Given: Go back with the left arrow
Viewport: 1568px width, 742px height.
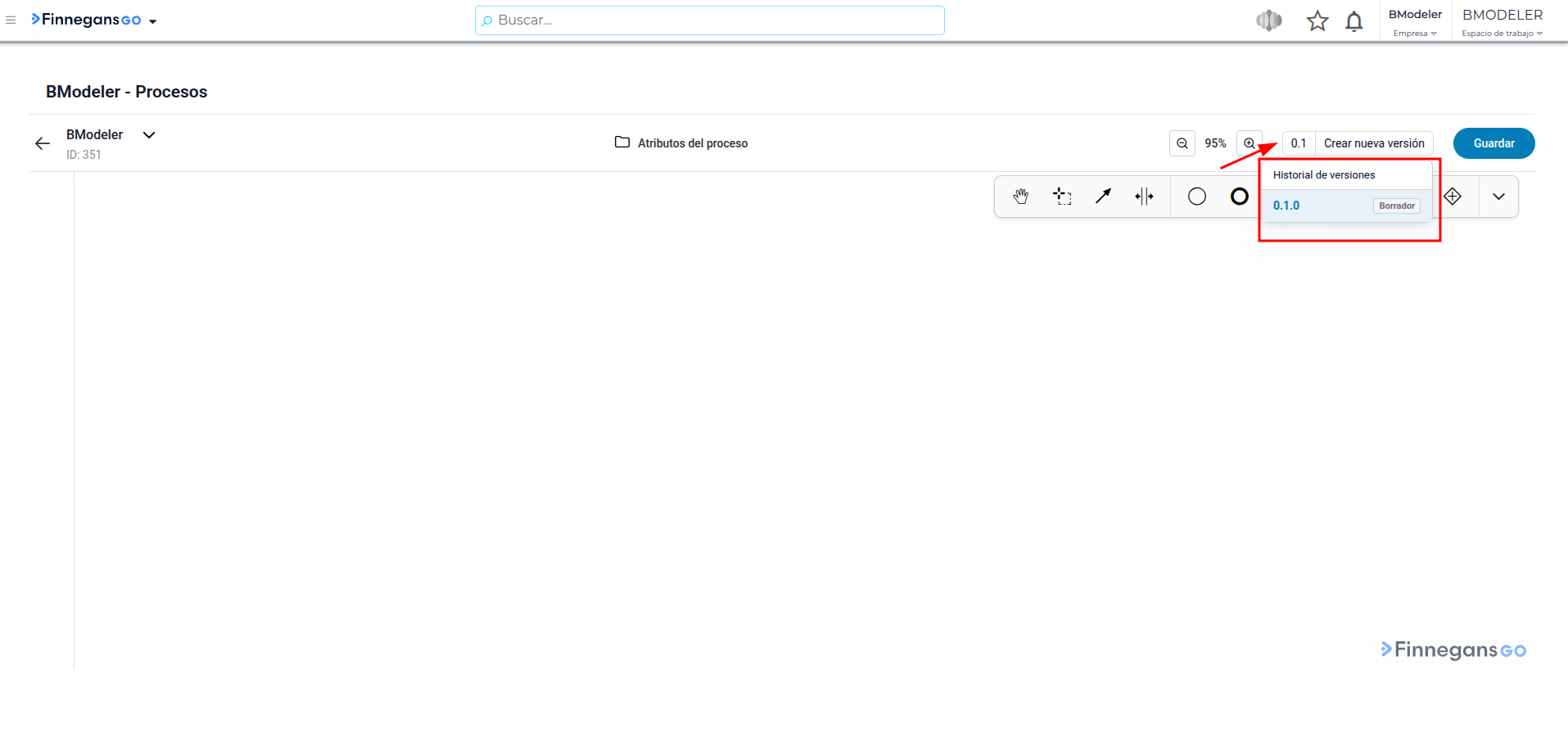Looking at the screenshot, I should pos(43,143).
